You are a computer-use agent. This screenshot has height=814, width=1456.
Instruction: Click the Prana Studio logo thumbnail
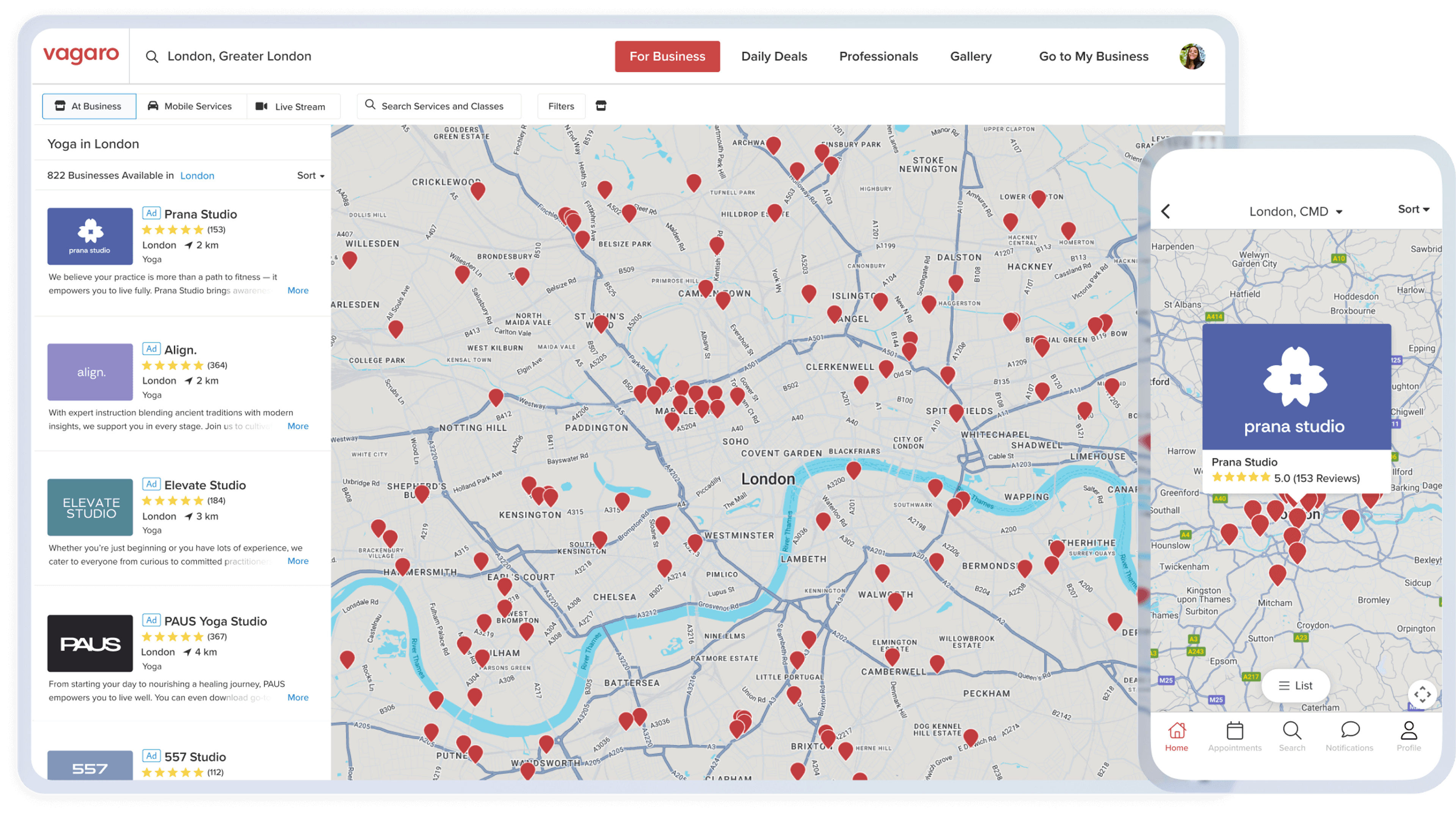(x=90, y=236)
